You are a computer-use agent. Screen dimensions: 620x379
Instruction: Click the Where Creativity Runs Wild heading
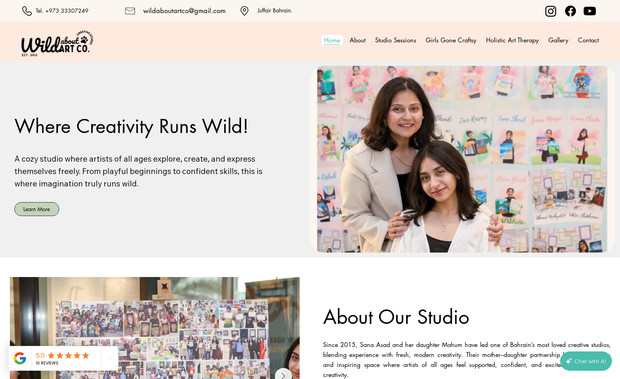131,126
